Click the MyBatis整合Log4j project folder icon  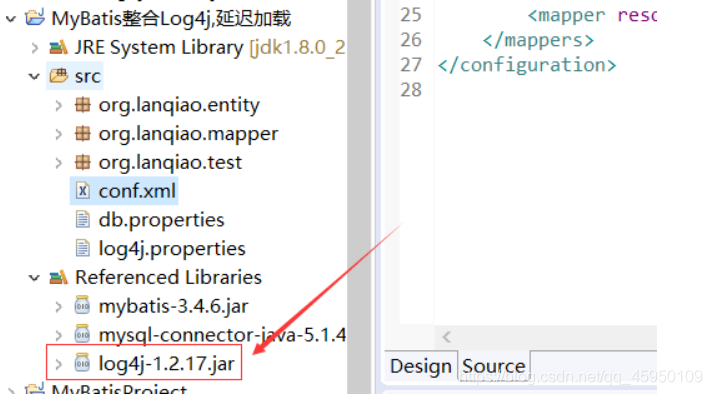(x=35, y=18)
